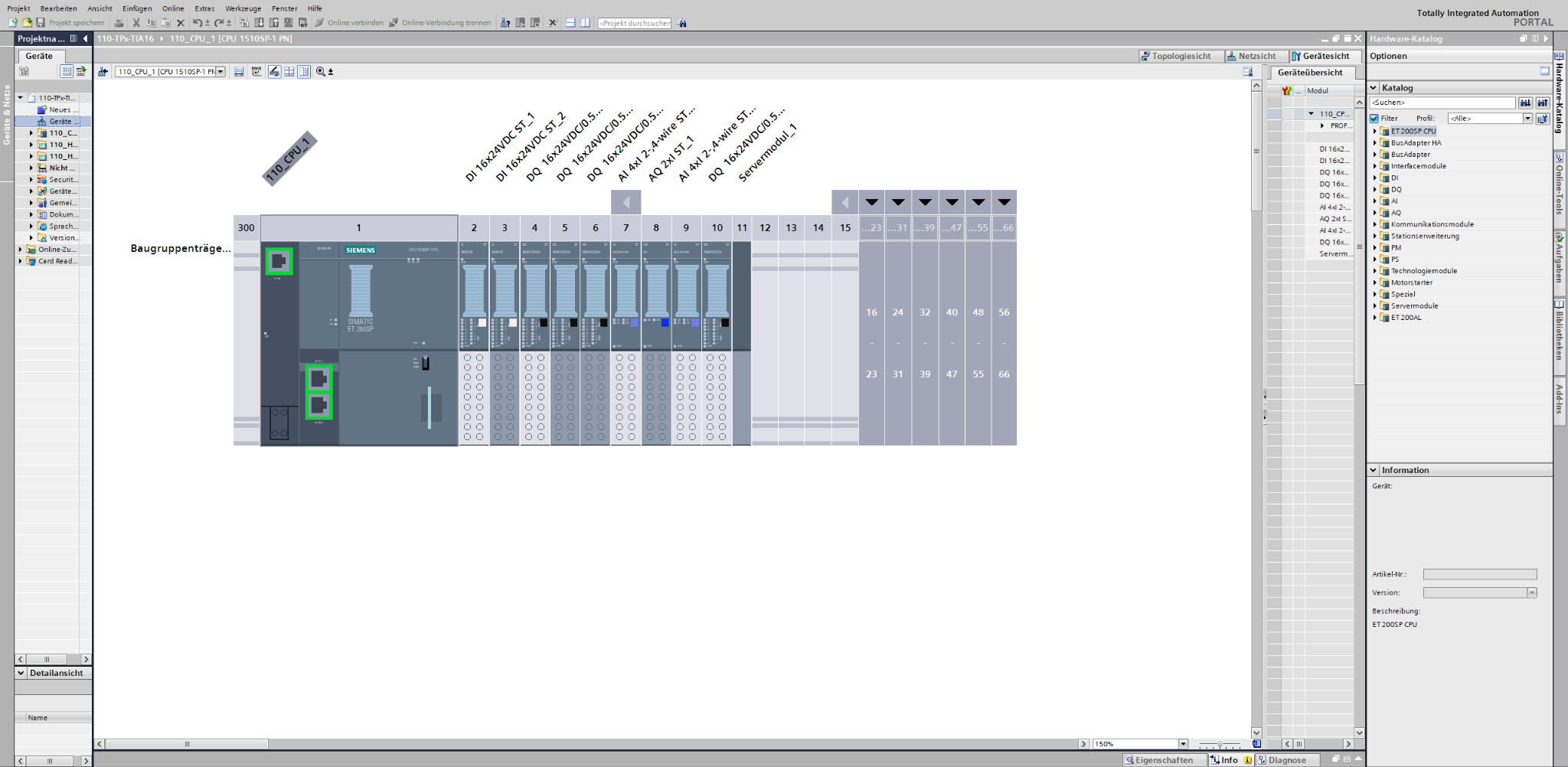Image resolution: width=1568 pixels, height=767 pixels.
Task: Click the binoculars search icon in toolbar
Action: click(682, 23)
